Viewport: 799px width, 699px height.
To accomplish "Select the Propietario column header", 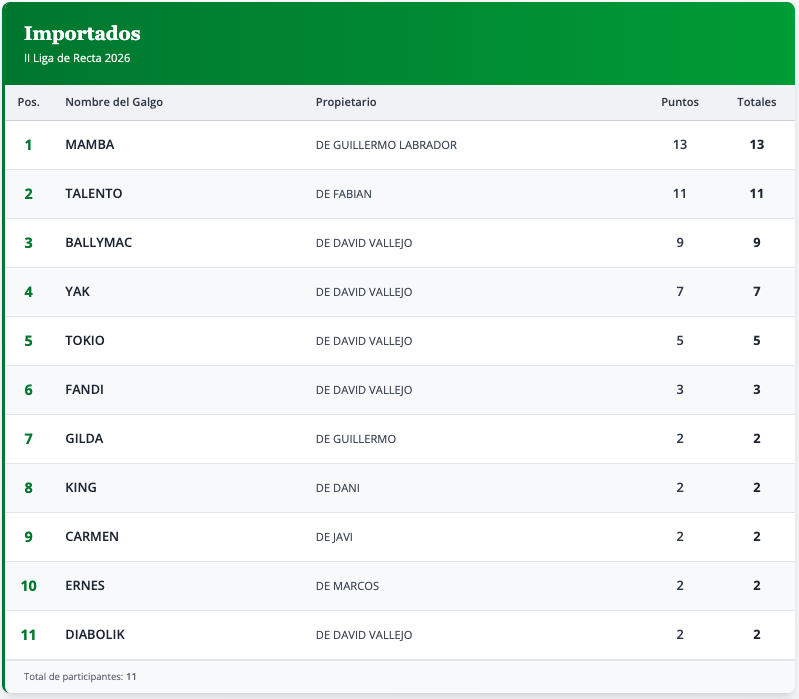I will [x=346, y=102].
